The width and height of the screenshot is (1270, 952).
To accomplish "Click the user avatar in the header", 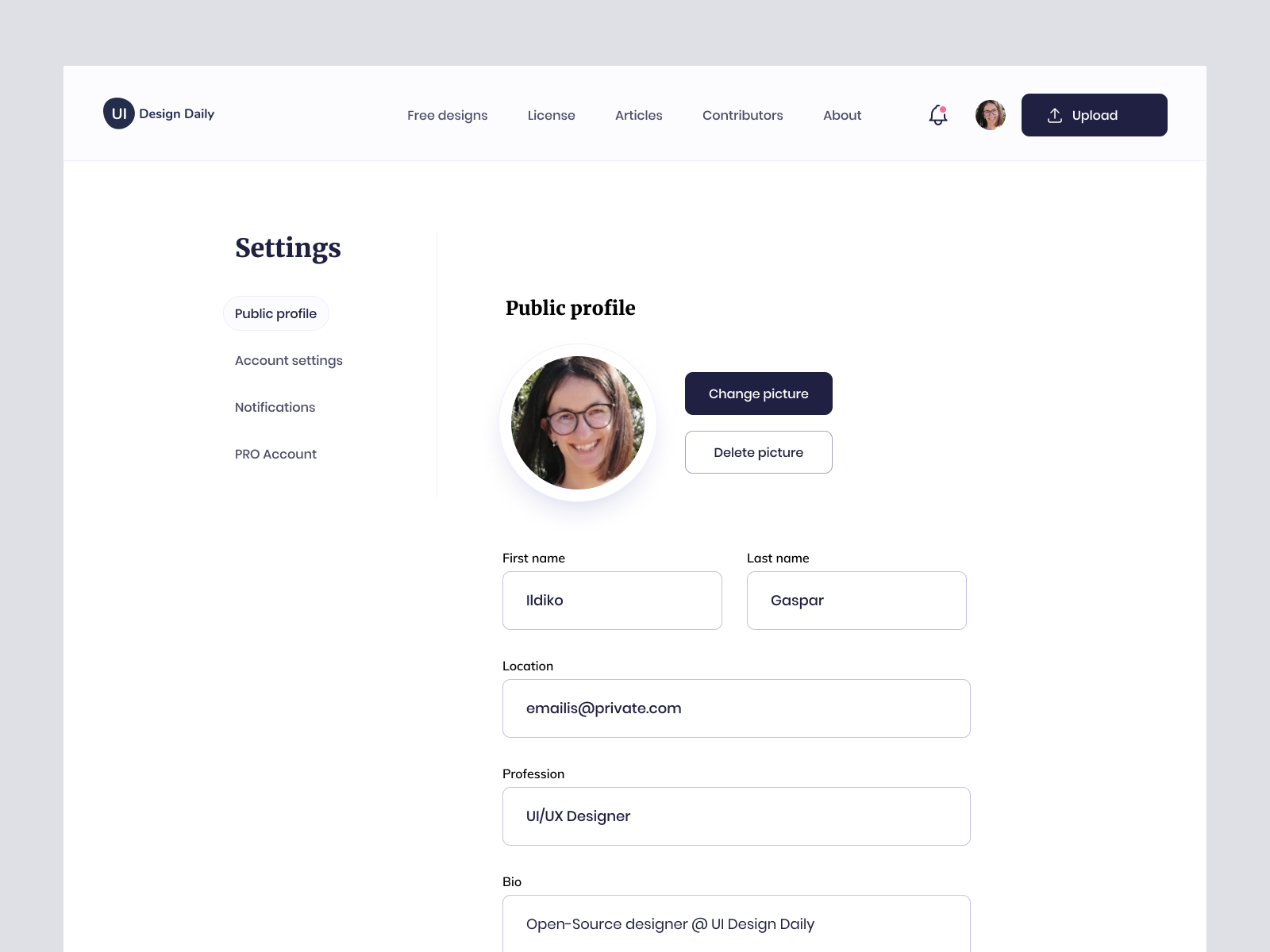I will 990,114.
